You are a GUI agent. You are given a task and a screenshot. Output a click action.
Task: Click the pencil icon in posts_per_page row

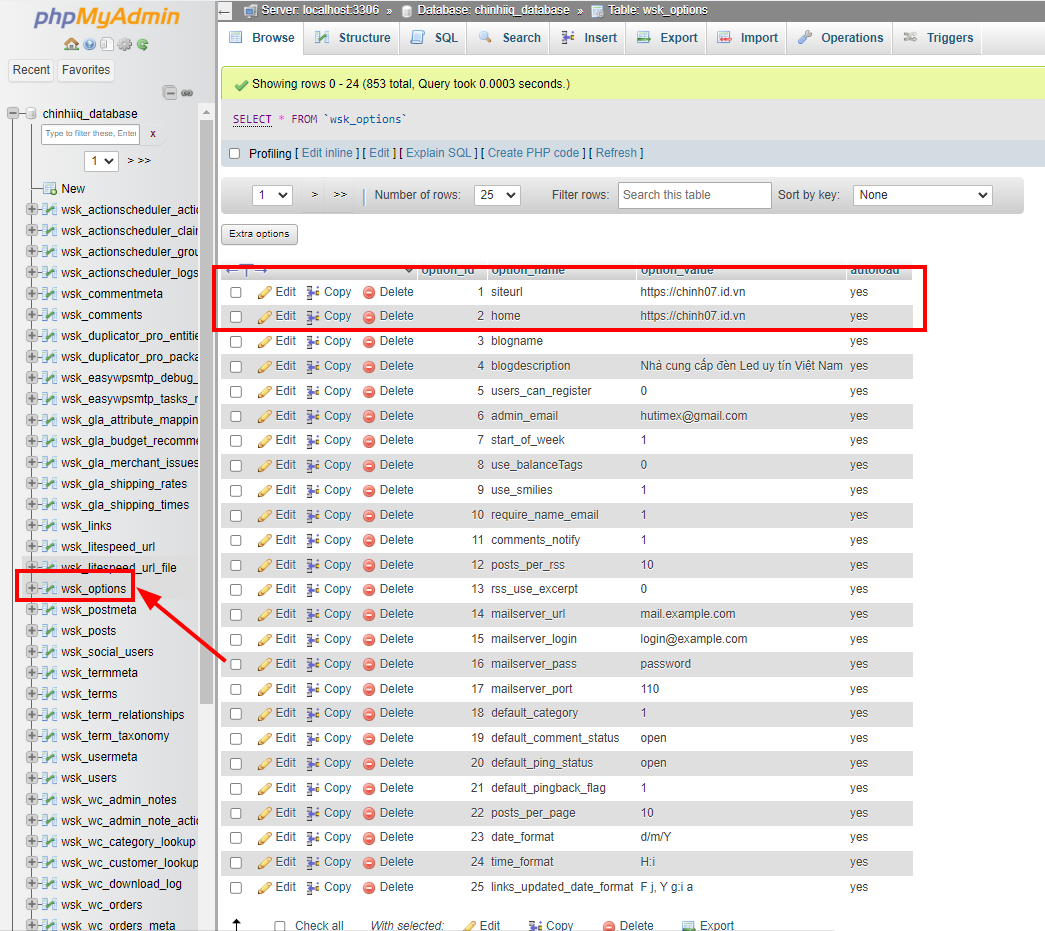(265, 813)
